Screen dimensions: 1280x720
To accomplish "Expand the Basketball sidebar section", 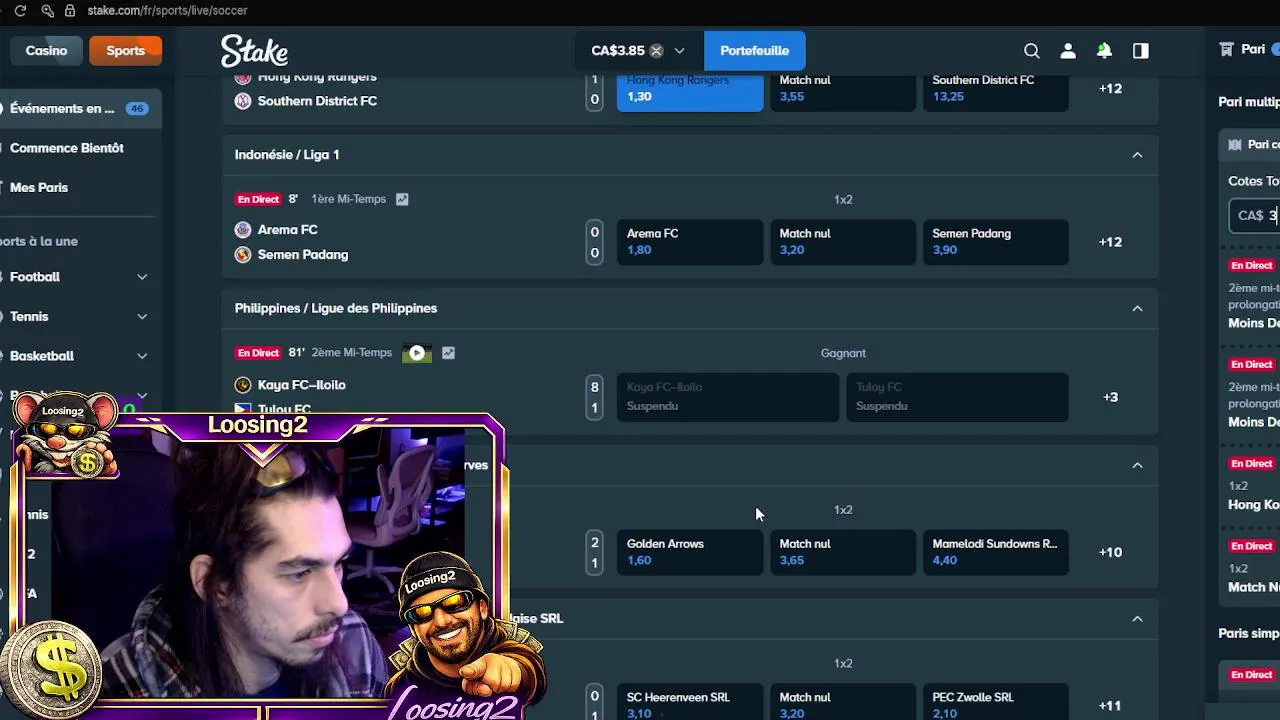I will pos(142,356).
